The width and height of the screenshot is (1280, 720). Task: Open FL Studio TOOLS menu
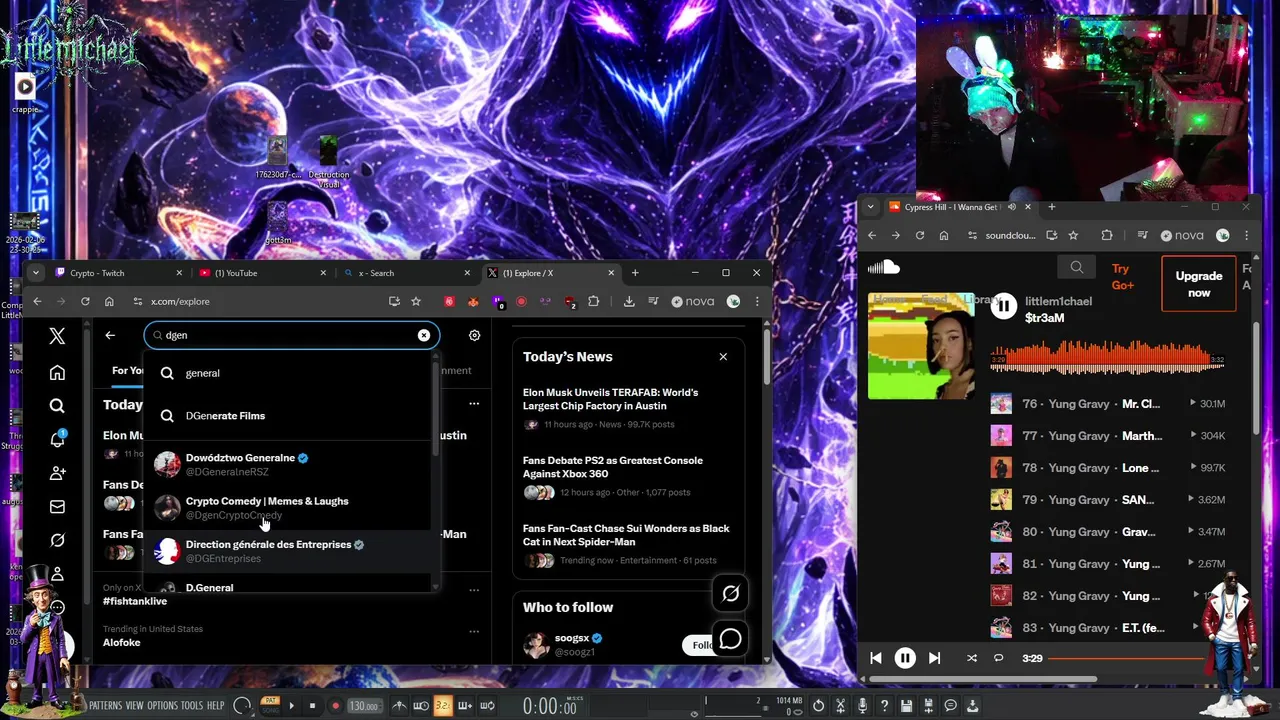(192, 706)
